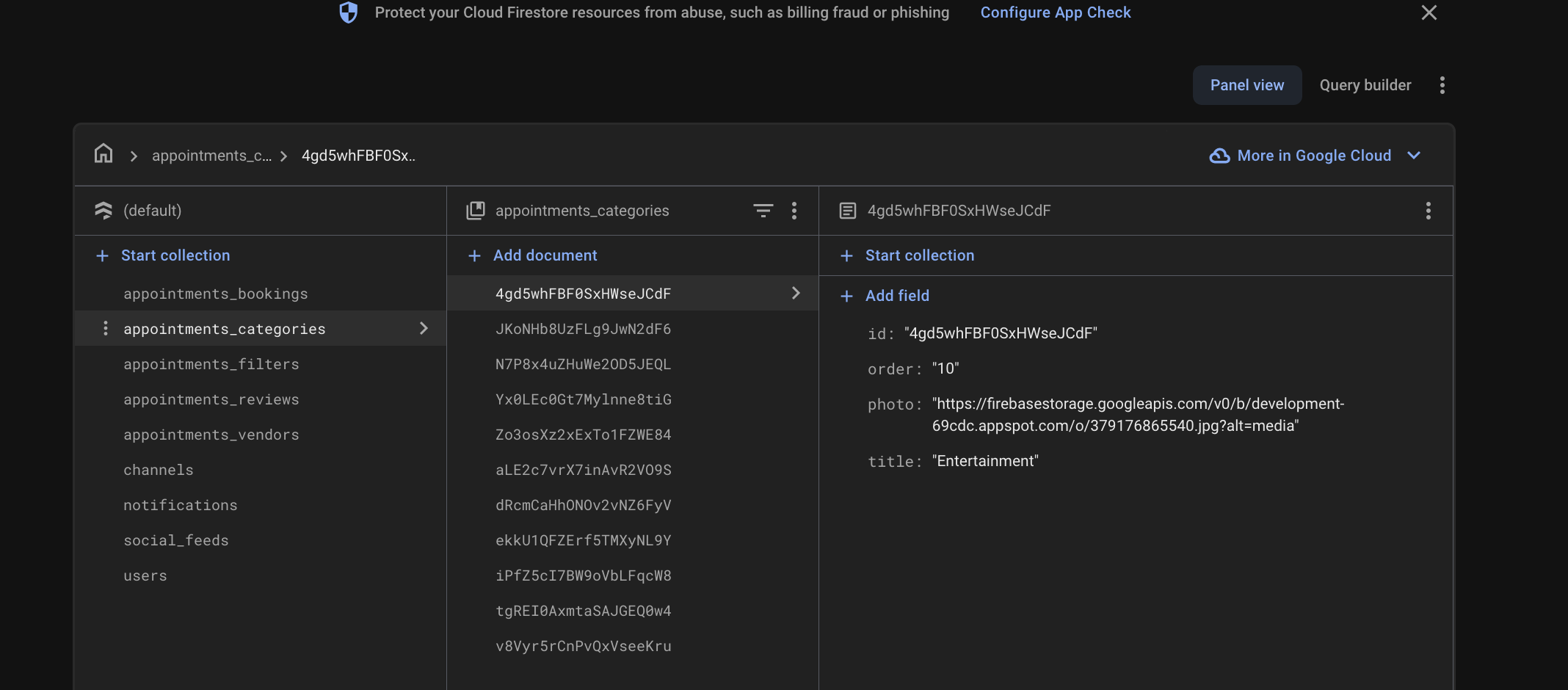Select document Zo3osXz2xExTo1FZWE84
Image resolution: width=1568 pixels, height=690 pixels.
pos(584,435)
